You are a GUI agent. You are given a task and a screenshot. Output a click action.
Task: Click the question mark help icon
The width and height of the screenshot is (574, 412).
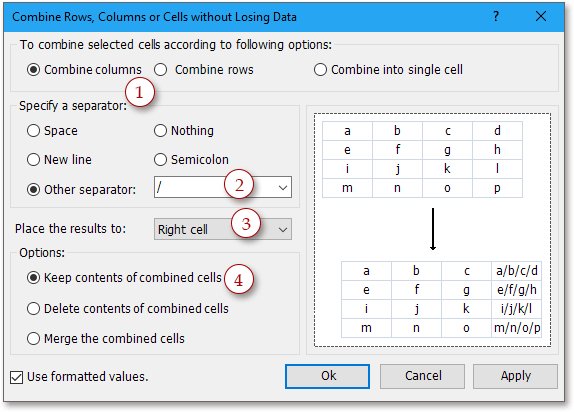click(x=496, y=16)
